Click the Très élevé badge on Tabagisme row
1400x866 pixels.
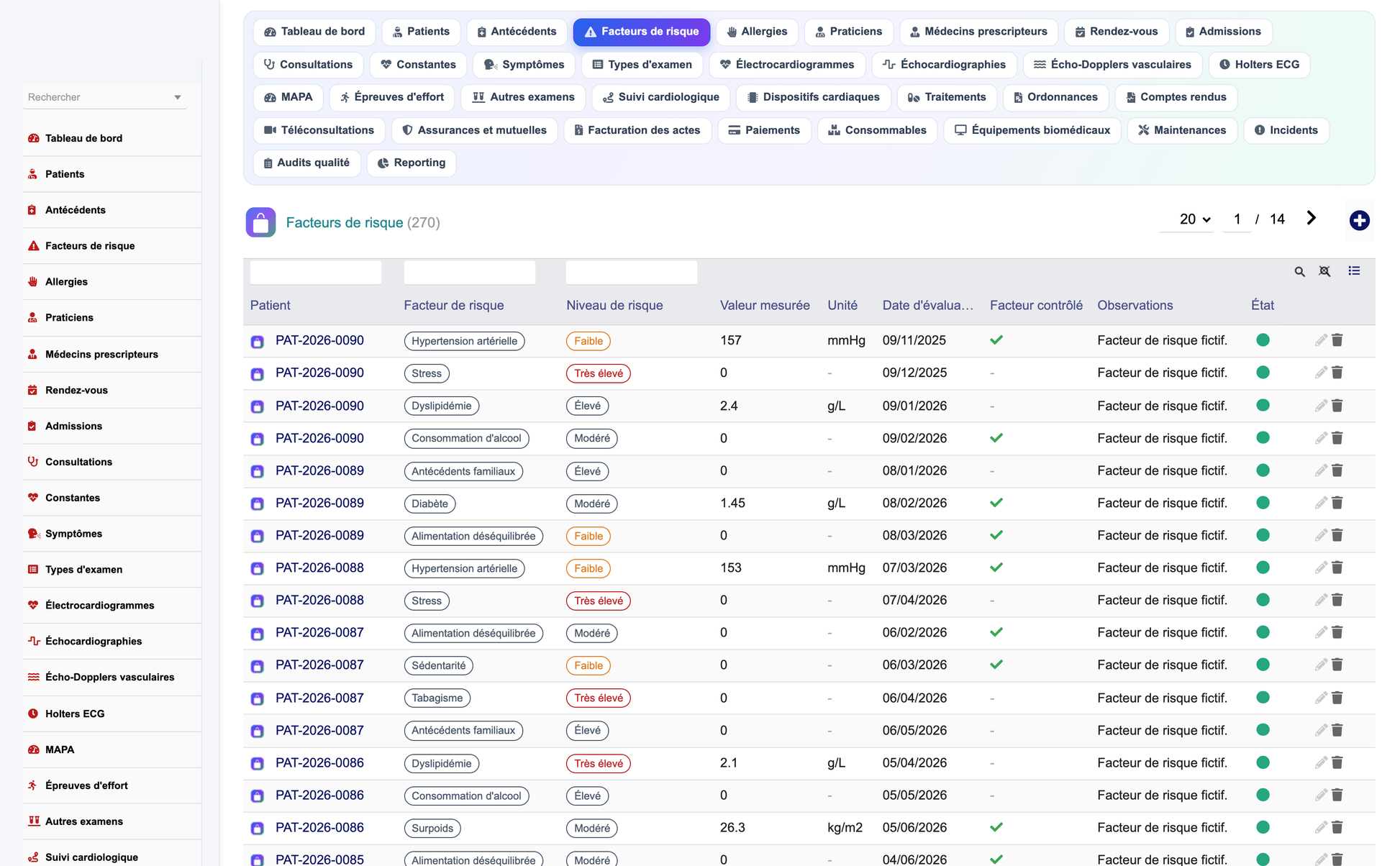(599, 698)
